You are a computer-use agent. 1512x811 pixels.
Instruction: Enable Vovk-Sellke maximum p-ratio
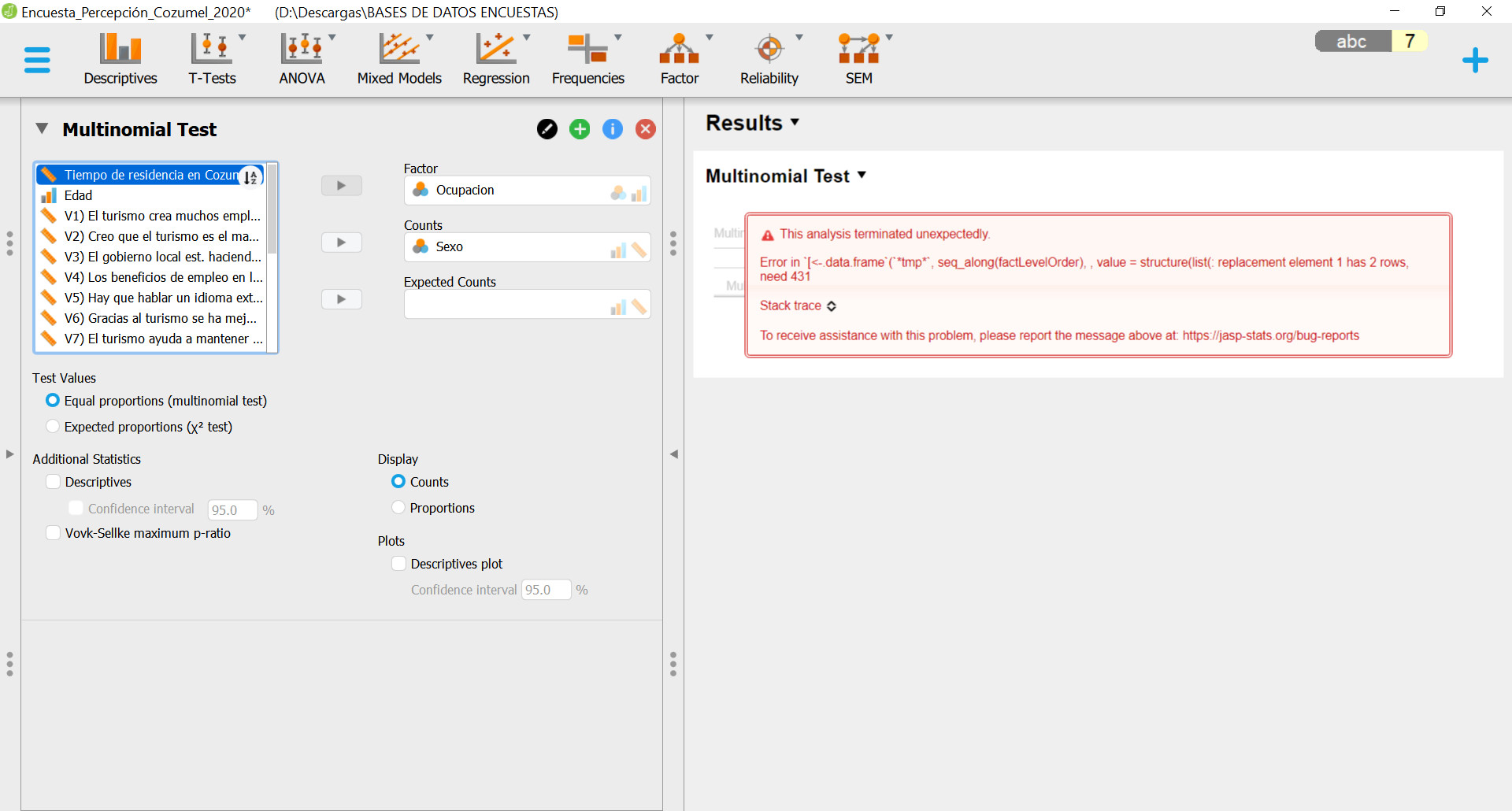[x=52, y=532]
